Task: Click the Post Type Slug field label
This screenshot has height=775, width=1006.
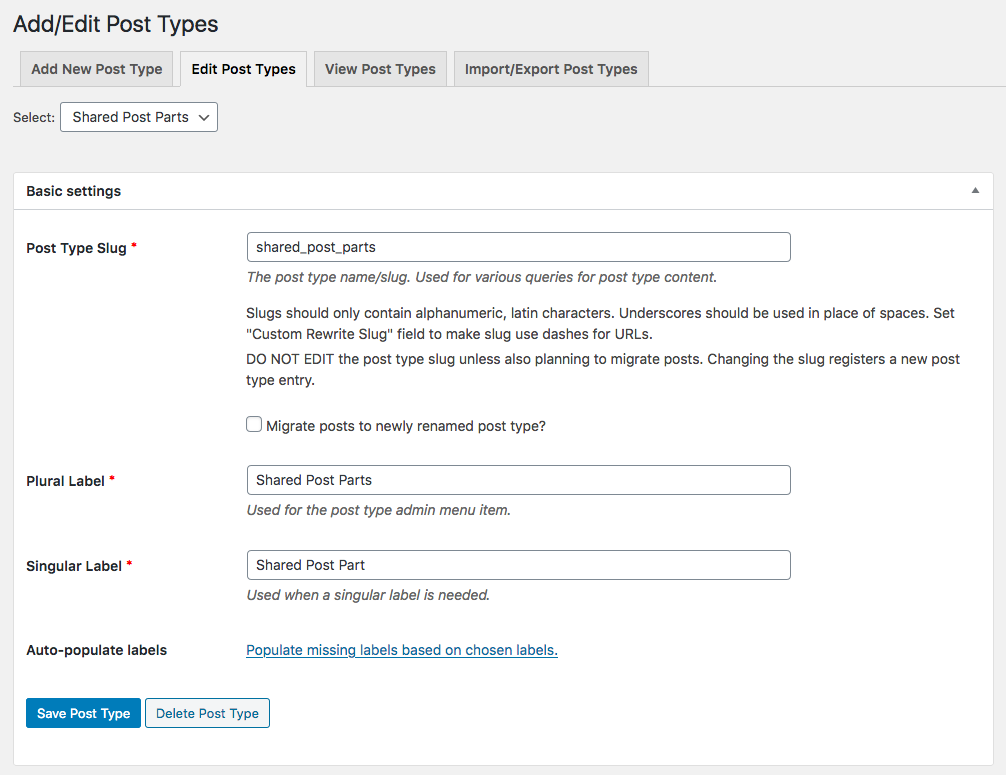Action: click(76, 248)
